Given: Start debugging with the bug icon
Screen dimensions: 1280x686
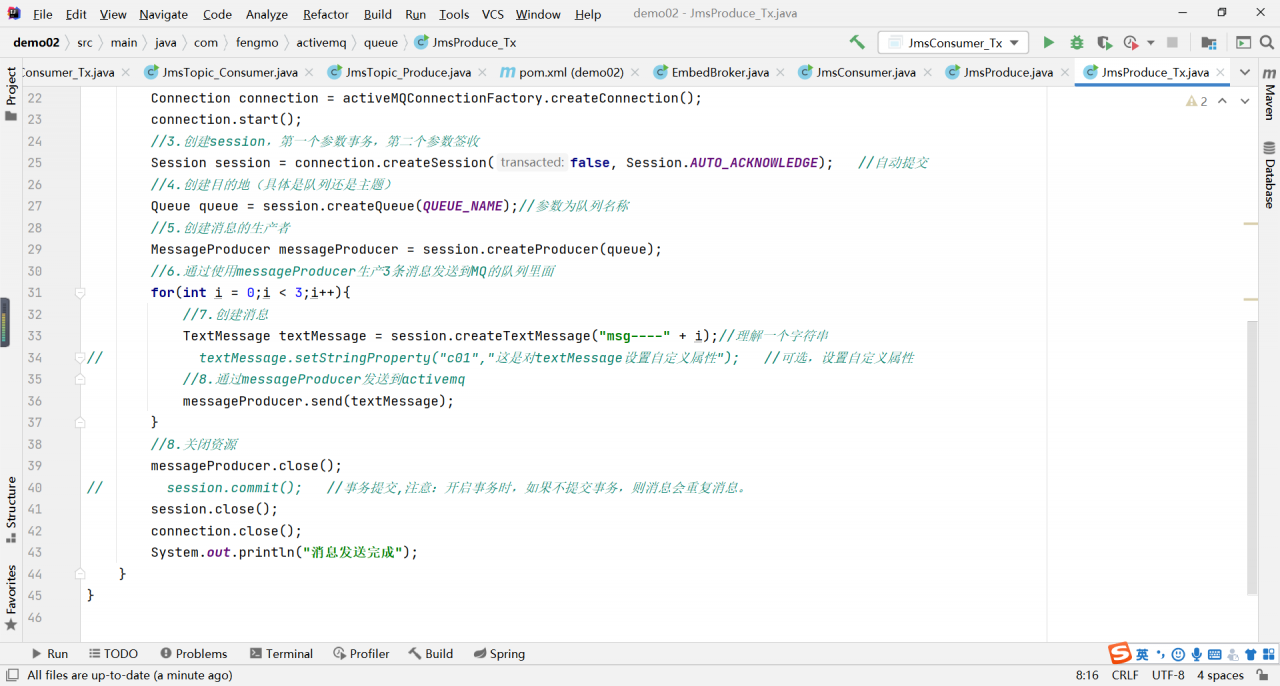Looking at the screenshot, I should tap(1076, 43).
